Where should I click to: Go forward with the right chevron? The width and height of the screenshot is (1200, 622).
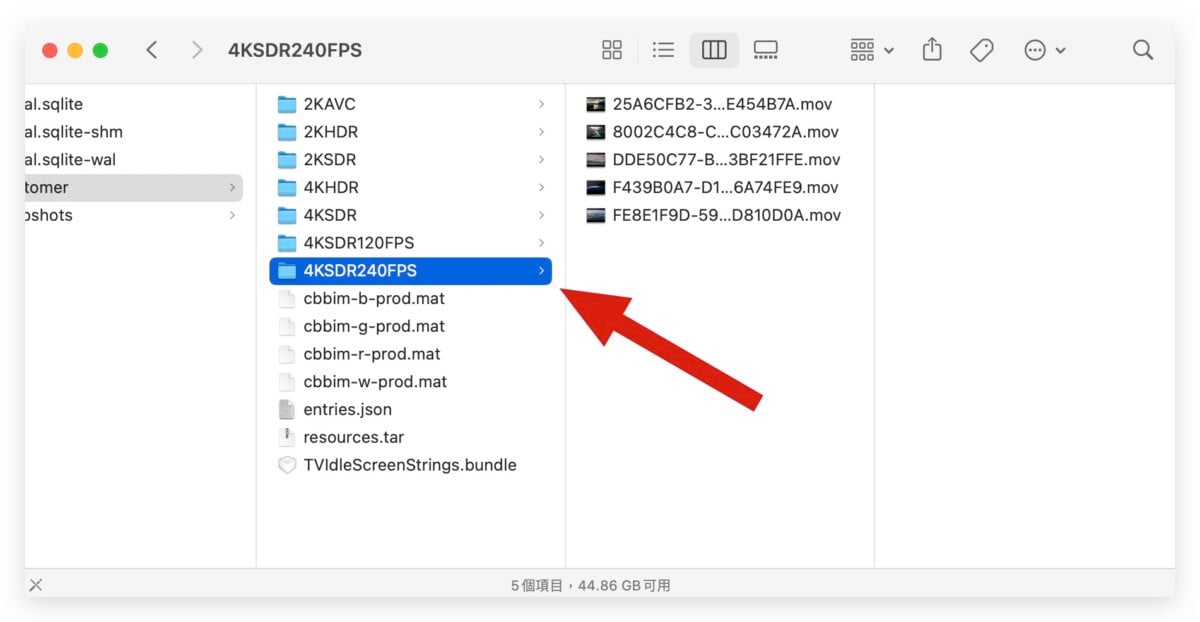(197, 50)
